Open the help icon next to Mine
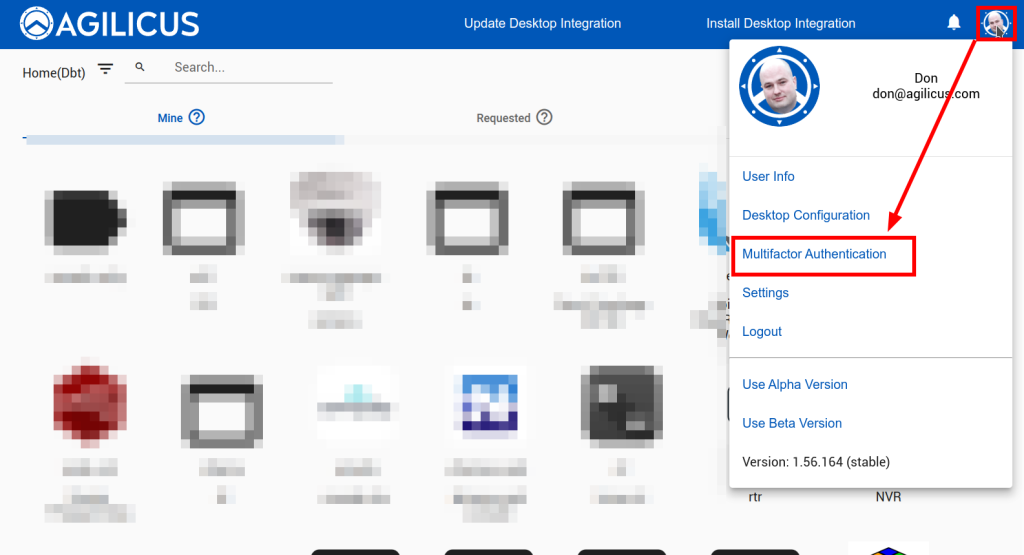 [x=197, y=118]
